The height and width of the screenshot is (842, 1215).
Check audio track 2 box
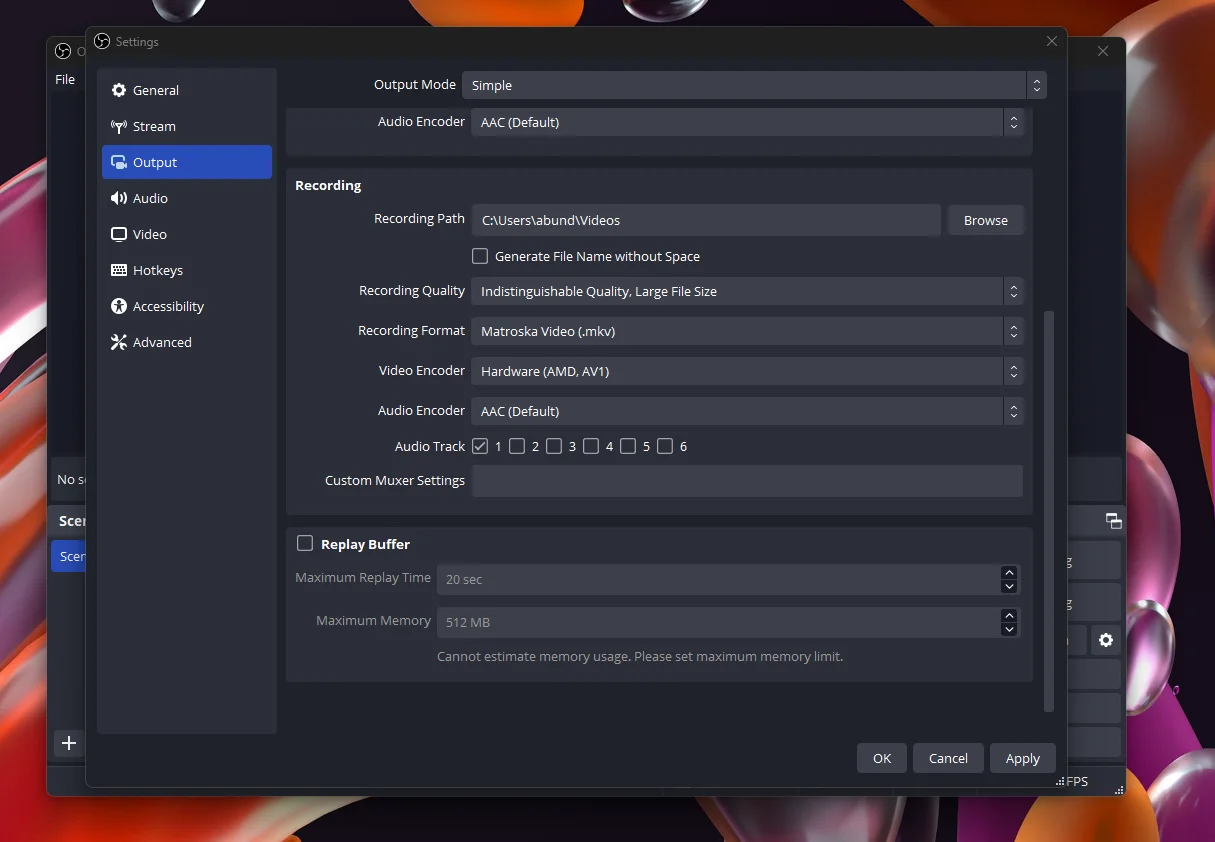tap(517, 446)
